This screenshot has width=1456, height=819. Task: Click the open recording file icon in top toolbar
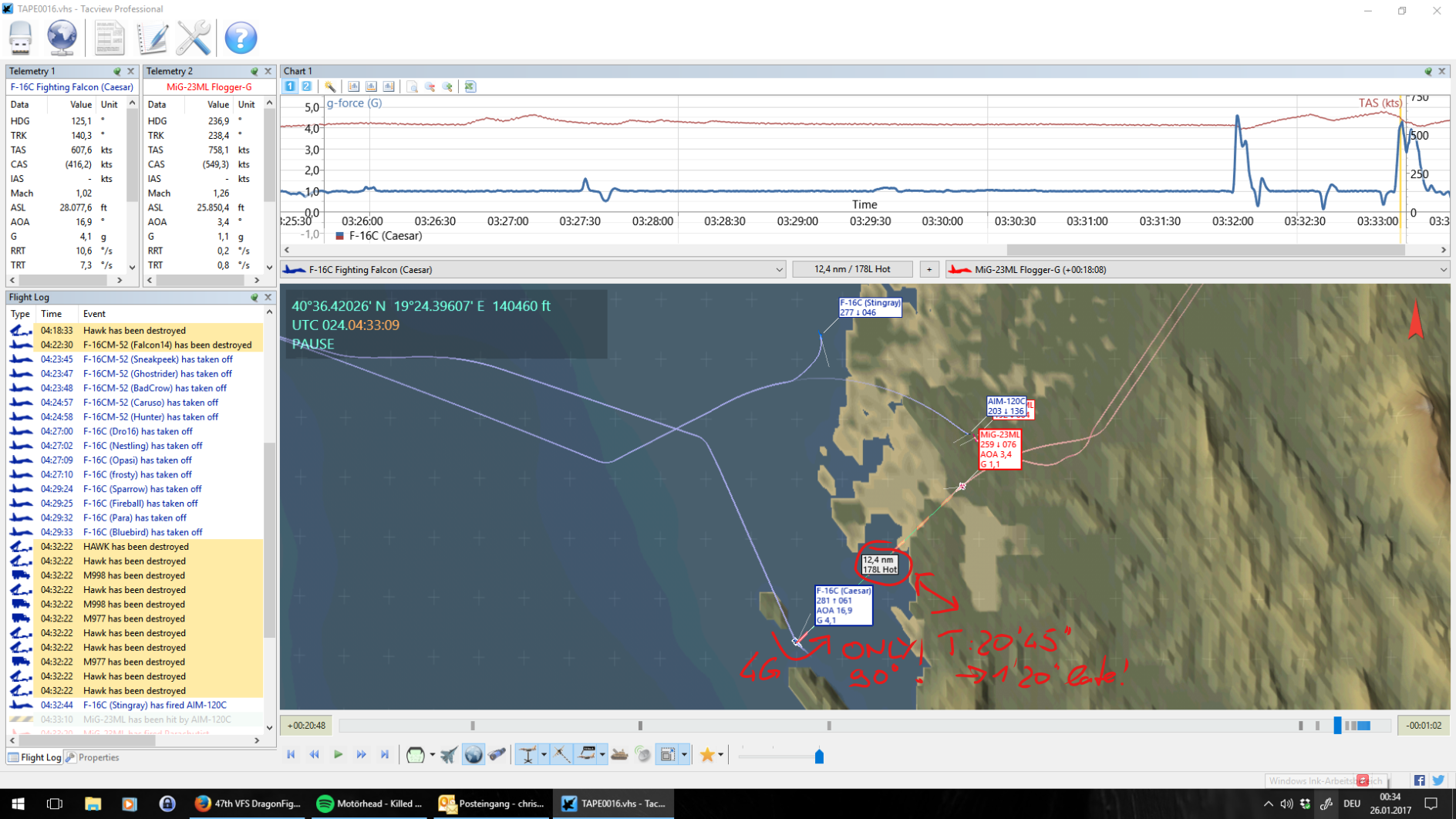pyautogui.click(x=21, y=37)
